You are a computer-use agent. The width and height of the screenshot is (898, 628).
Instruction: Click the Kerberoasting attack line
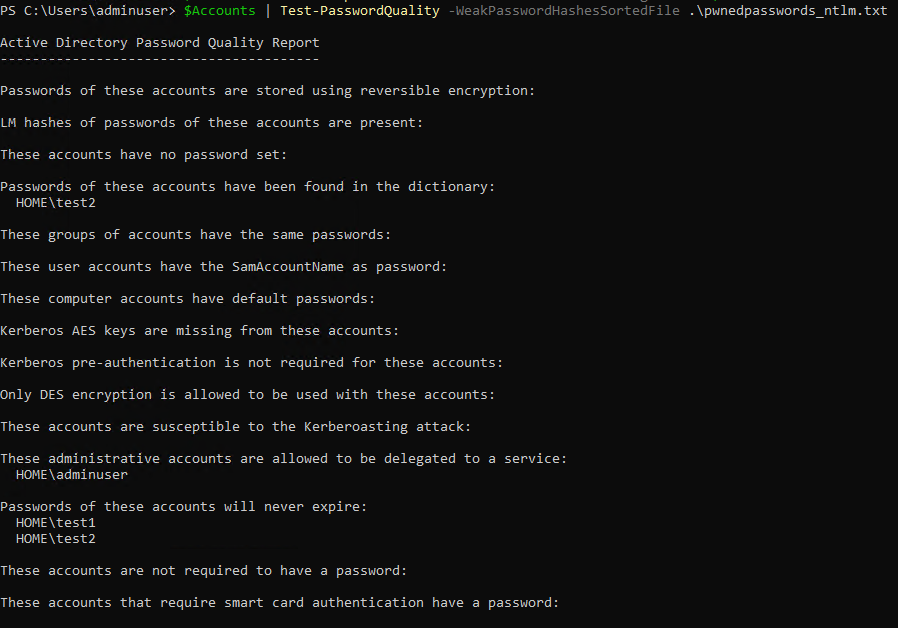[235, 426]
